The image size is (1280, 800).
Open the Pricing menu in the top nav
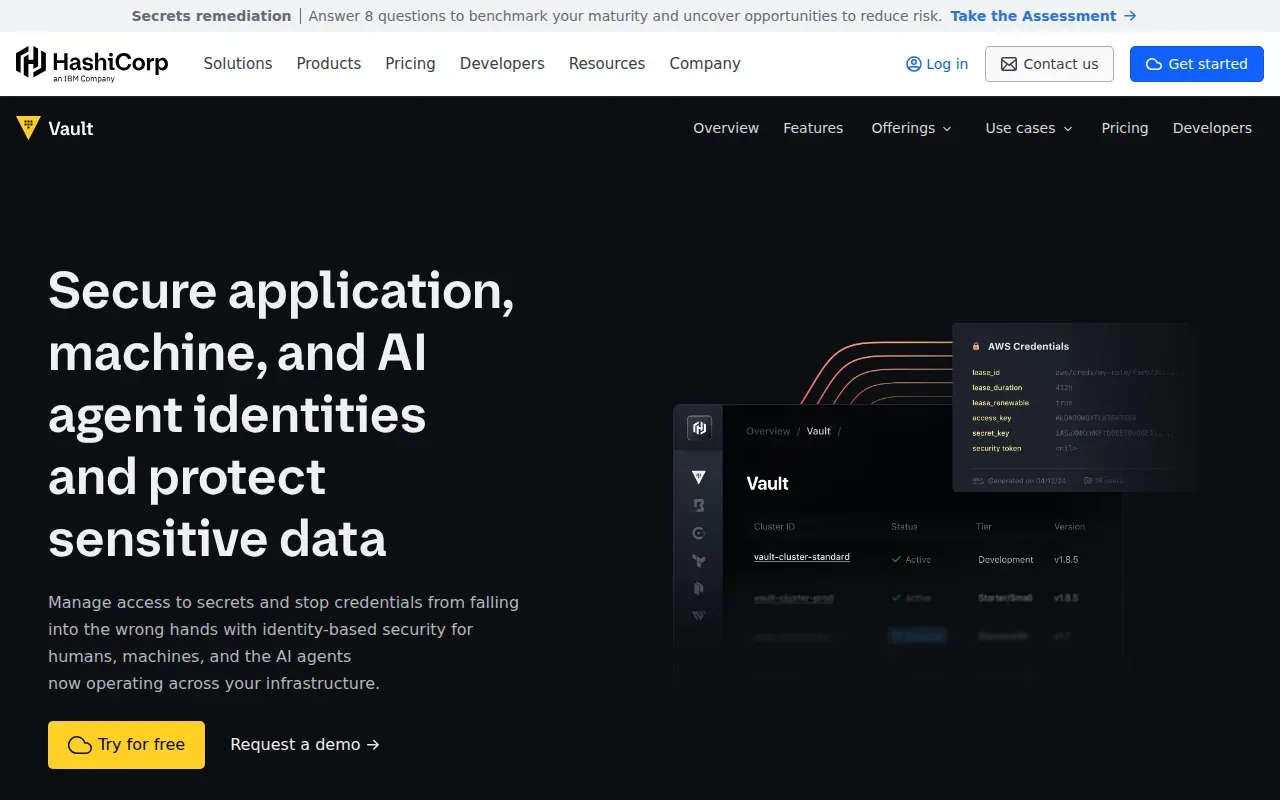(411, 64)
